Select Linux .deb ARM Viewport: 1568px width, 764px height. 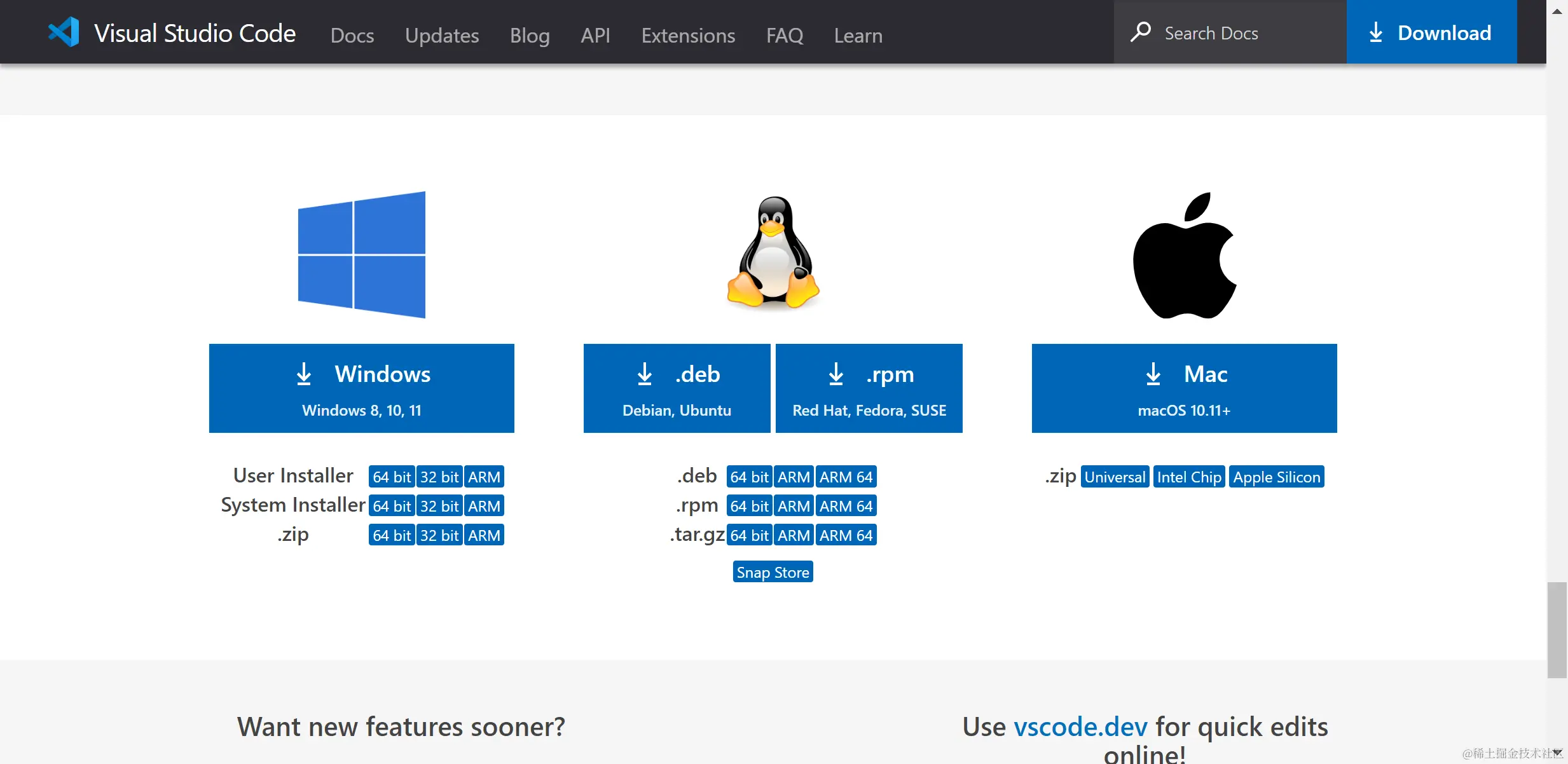(x=794, y=477)
